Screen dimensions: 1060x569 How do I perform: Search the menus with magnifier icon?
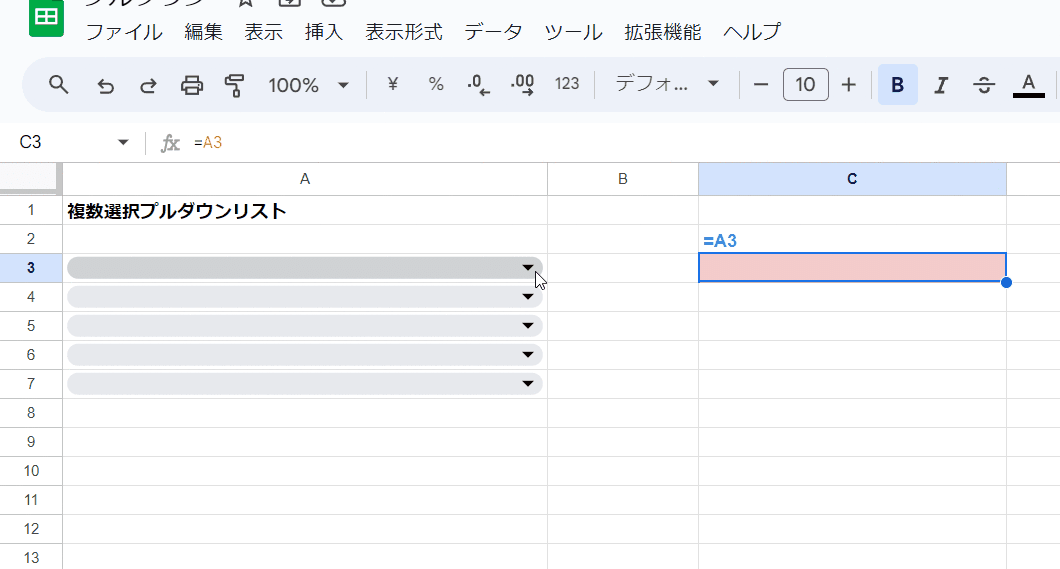(x=59, y=85)
